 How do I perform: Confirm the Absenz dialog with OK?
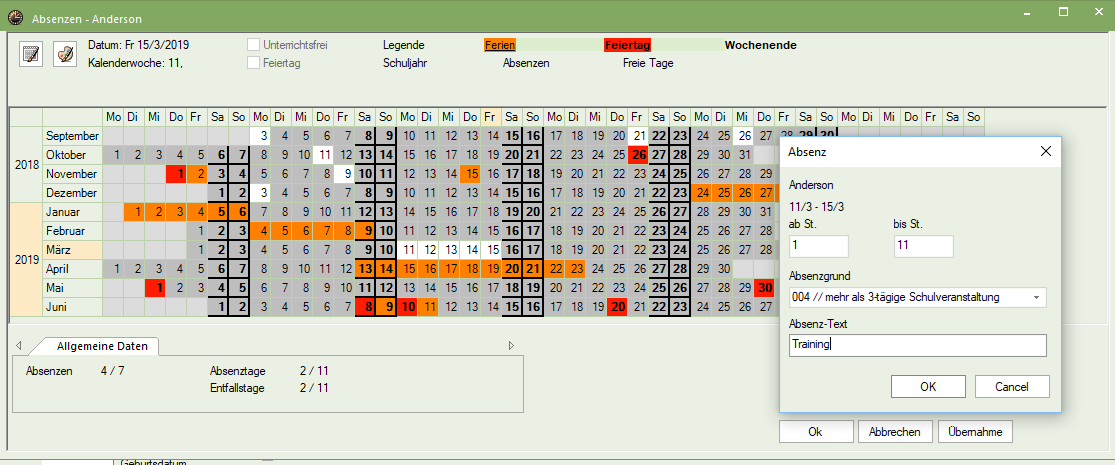928,387
